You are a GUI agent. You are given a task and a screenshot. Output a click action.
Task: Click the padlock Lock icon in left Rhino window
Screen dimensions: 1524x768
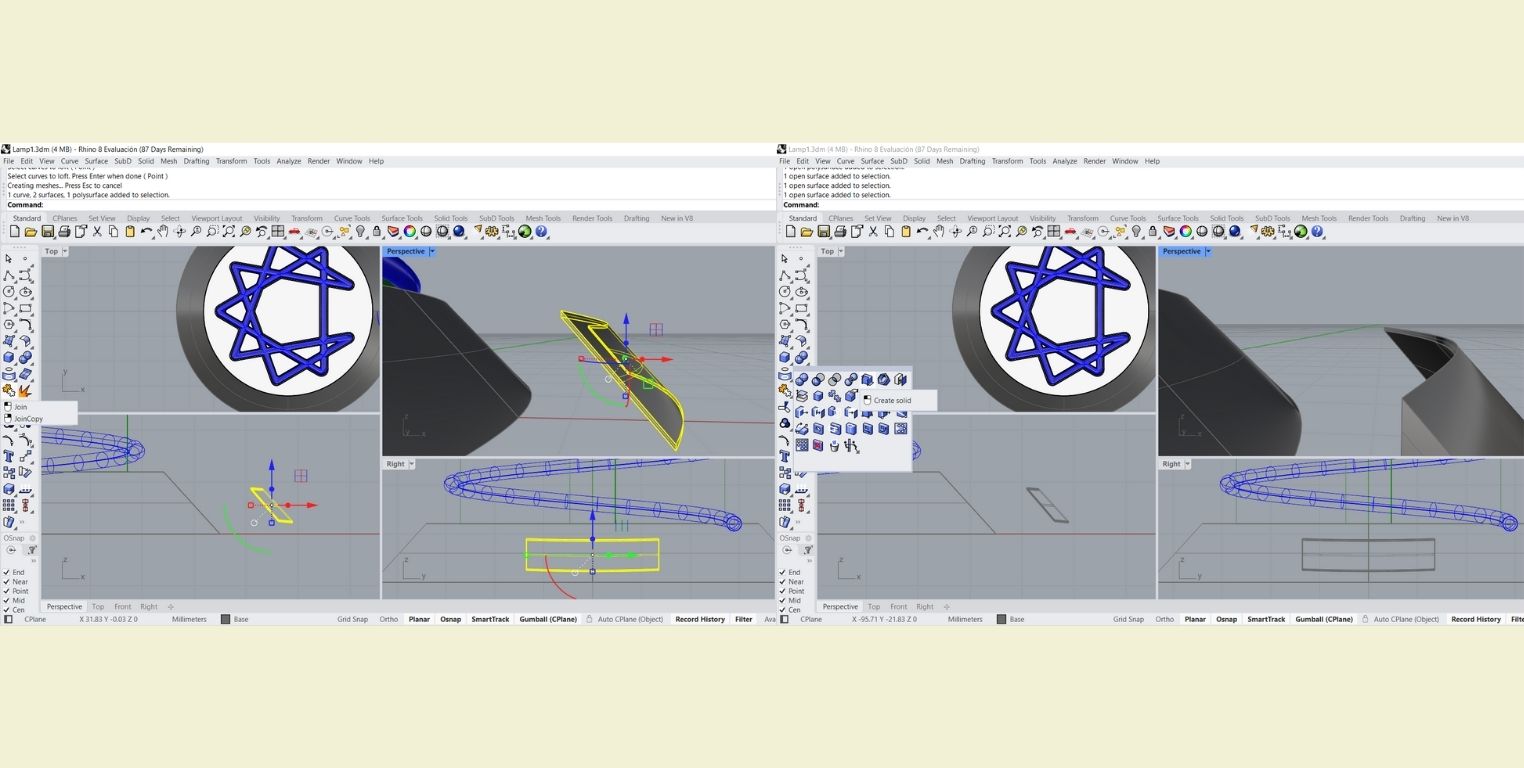tap(376, 231)
